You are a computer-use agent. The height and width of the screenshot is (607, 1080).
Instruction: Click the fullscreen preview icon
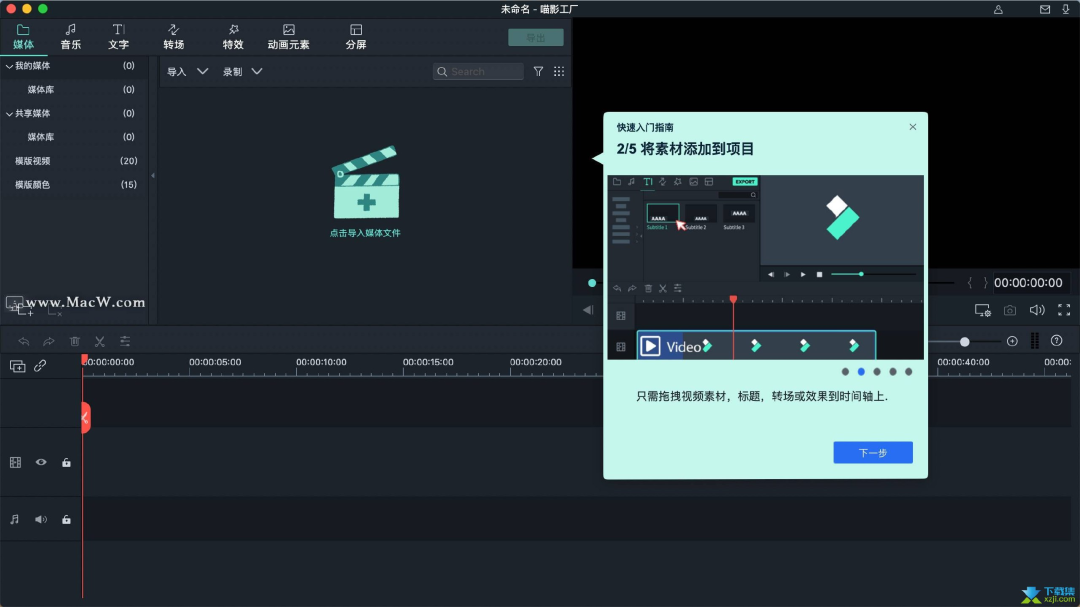(1064, 310)
